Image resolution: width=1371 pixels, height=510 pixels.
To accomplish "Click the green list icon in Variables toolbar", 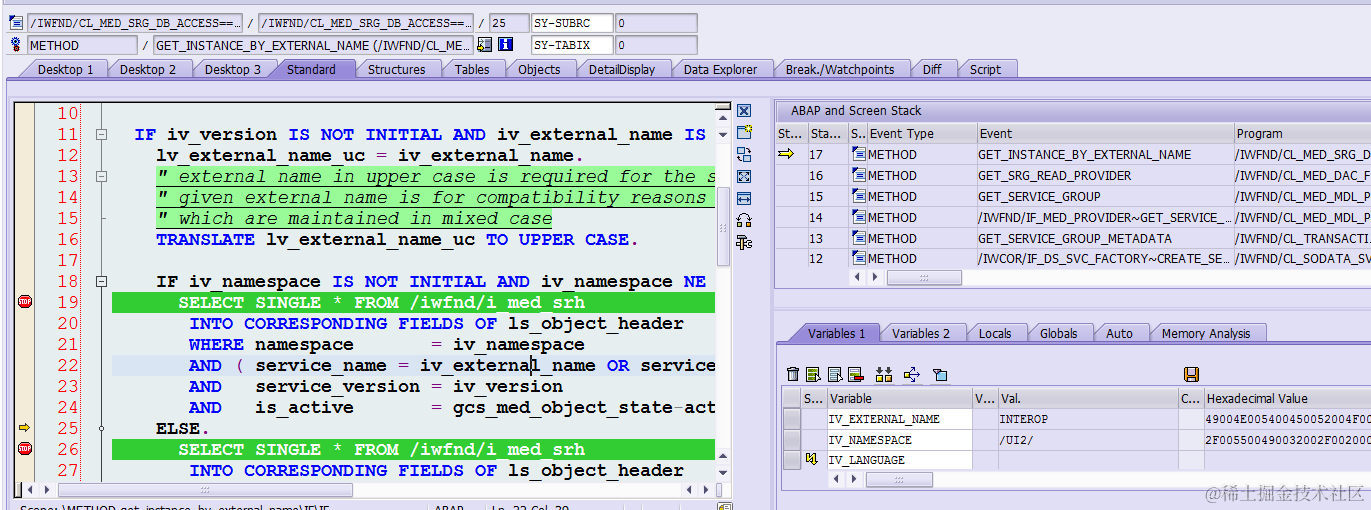I will click(814, 374).
